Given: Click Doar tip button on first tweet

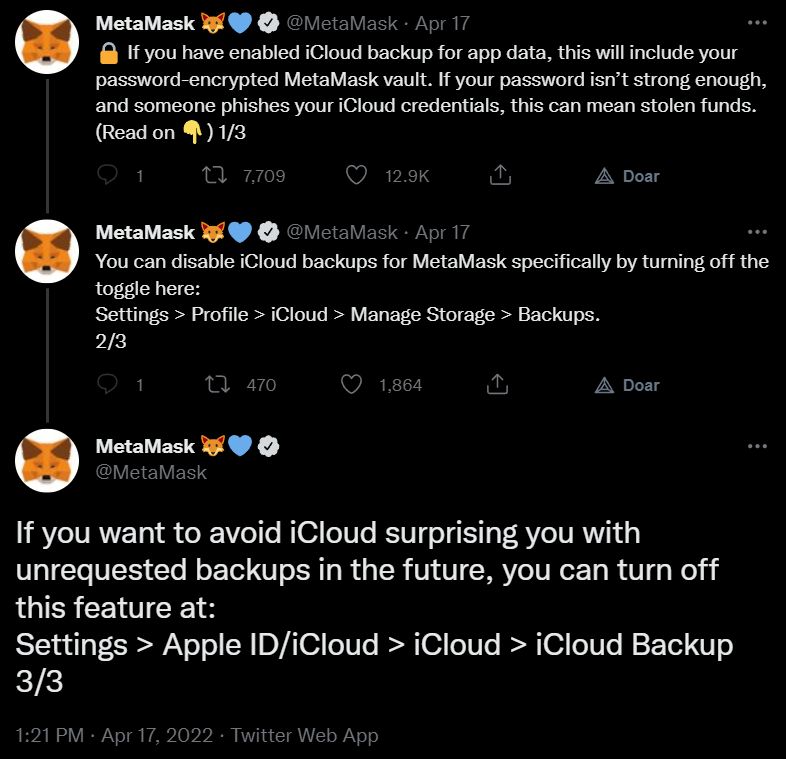Looking at the screenshot, I should pos(627,176).
